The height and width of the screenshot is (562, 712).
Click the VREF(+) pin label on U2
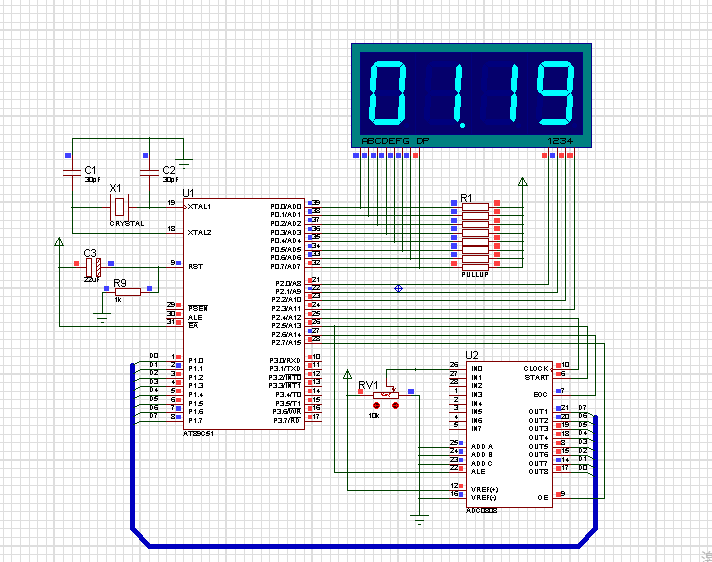pyautogui.click(x=485, y=489)
